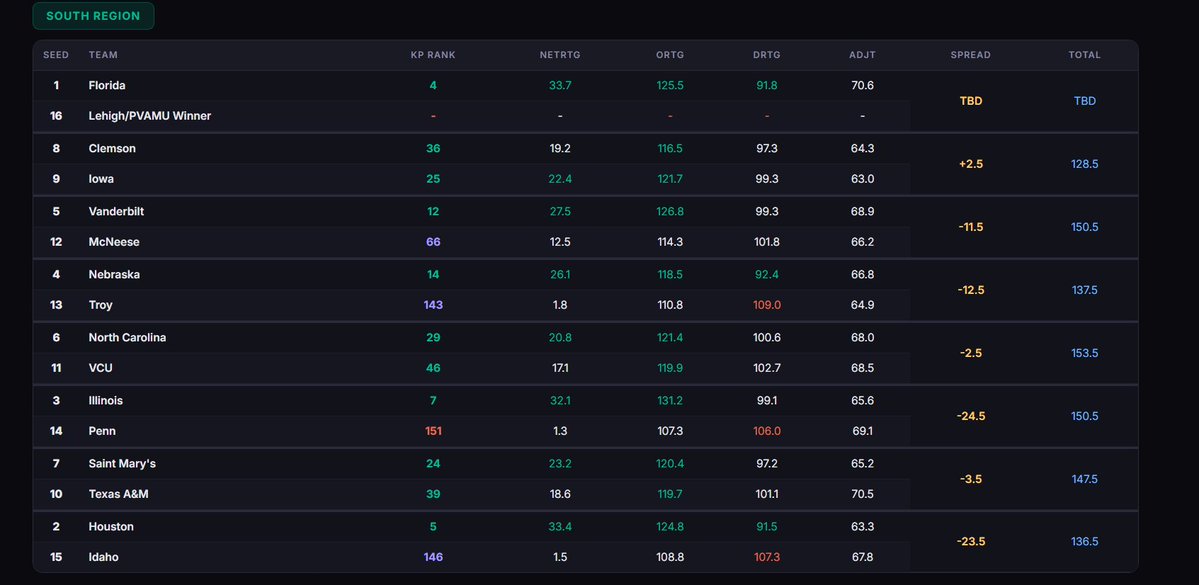1199x585 pixels.
Task: Click Houston's DRtg value 91.5
Action: (767, 527)
